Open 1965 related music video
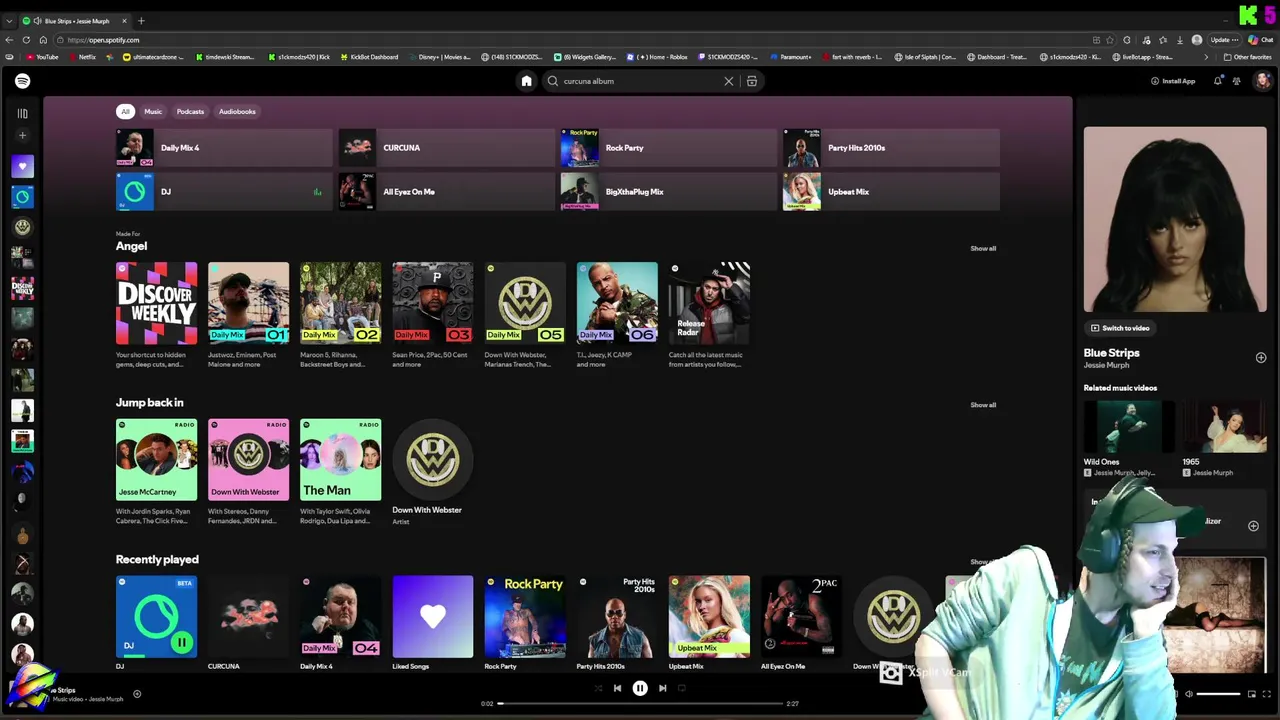This screenshot has height=720, width=1280. (x=1224, y=439)
